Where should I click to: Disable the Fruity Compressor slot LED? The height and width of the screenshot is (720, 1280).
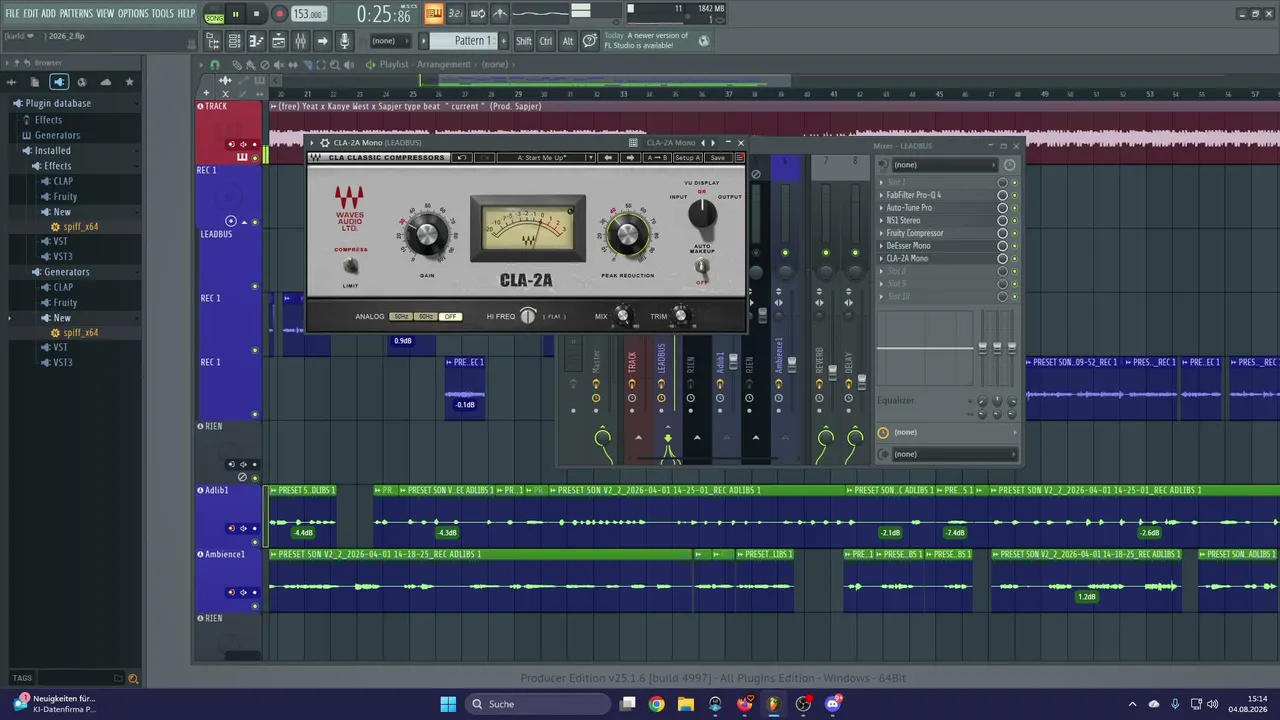(1014, 233)
